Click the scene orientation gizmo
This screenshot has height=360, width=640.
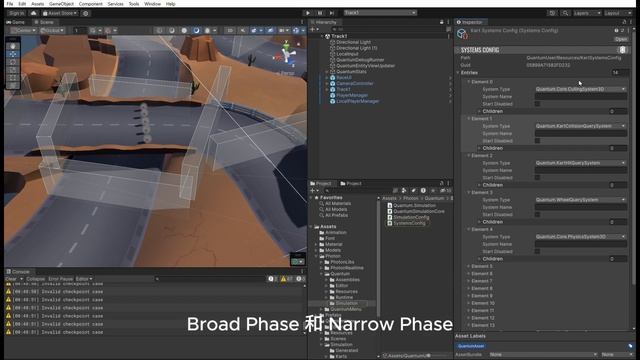pyautogui.click(x=287, y=55)
